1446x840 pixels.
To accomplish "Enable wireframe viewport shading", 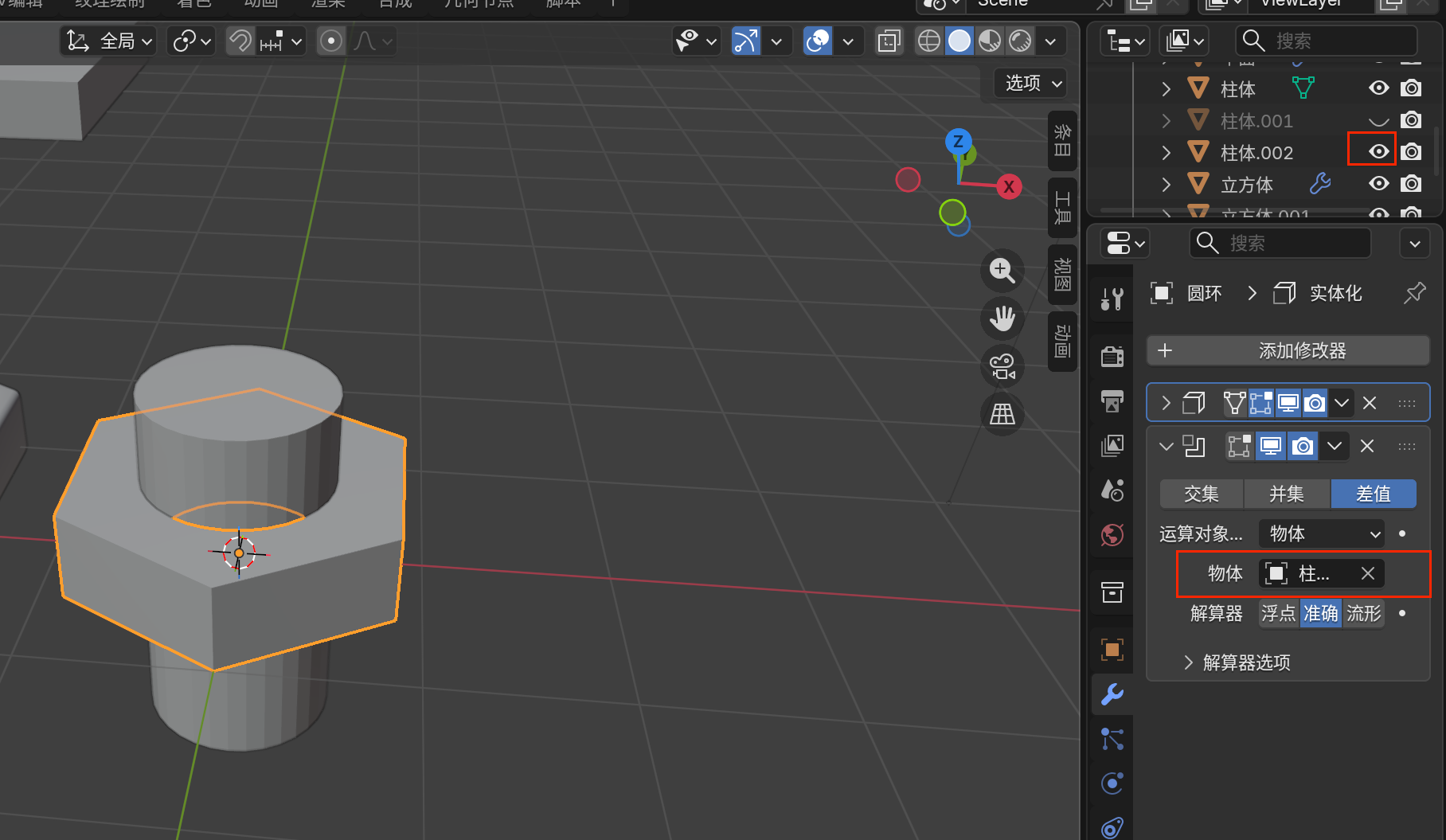I will tap(928, 41).
